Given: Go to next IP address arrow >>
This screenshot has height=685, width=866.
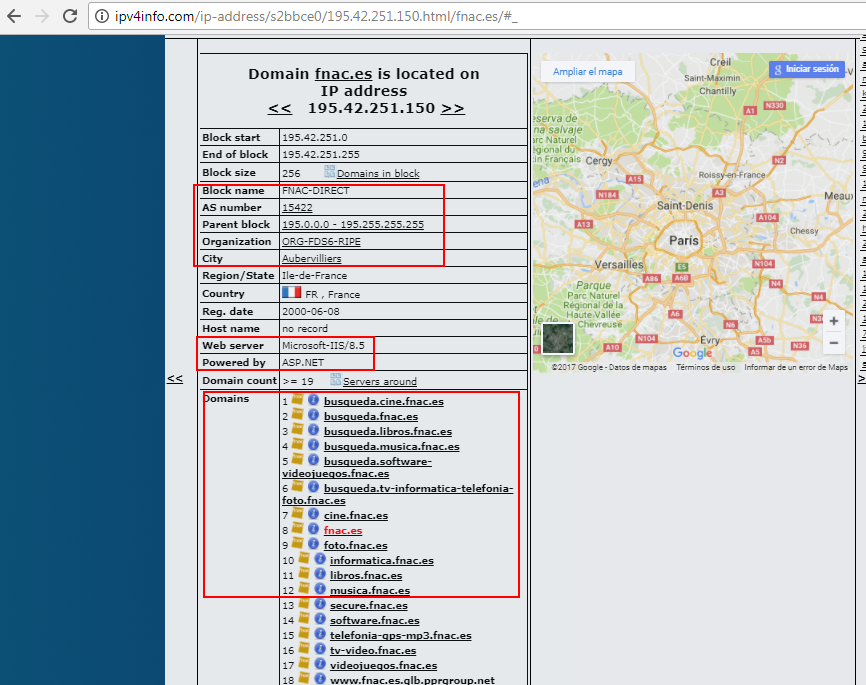Looking at the screenshot, I should (452, 108).
